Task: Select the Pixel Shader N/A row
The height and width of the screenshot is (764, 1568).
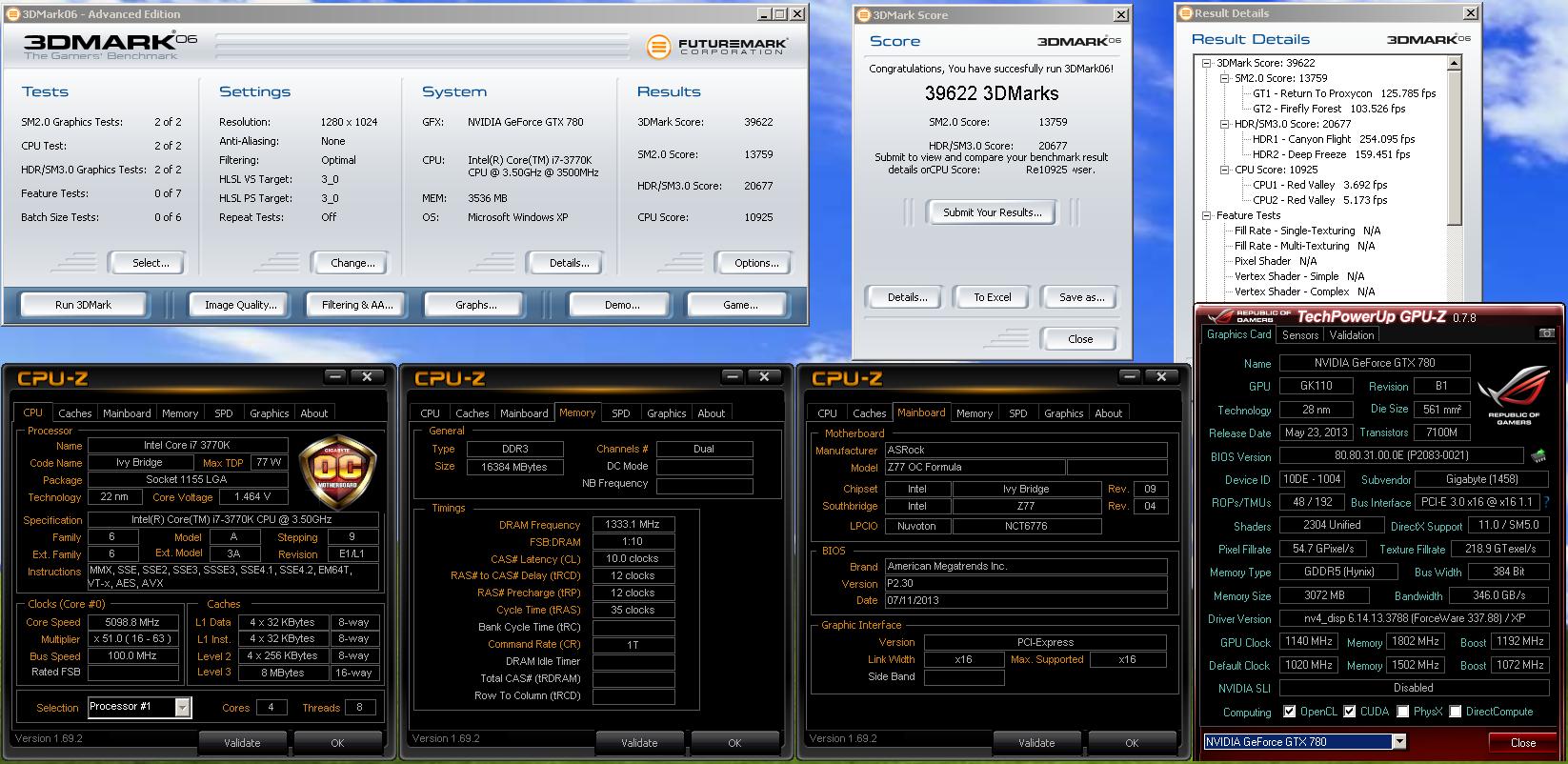Action: tap(1276, 261)
